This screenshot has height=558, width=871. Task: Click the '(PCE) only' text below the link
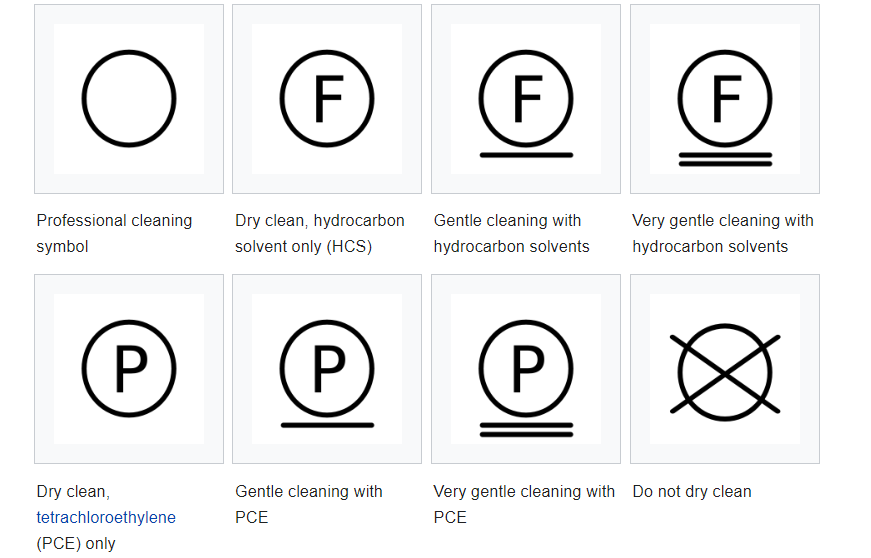(76, 544)
